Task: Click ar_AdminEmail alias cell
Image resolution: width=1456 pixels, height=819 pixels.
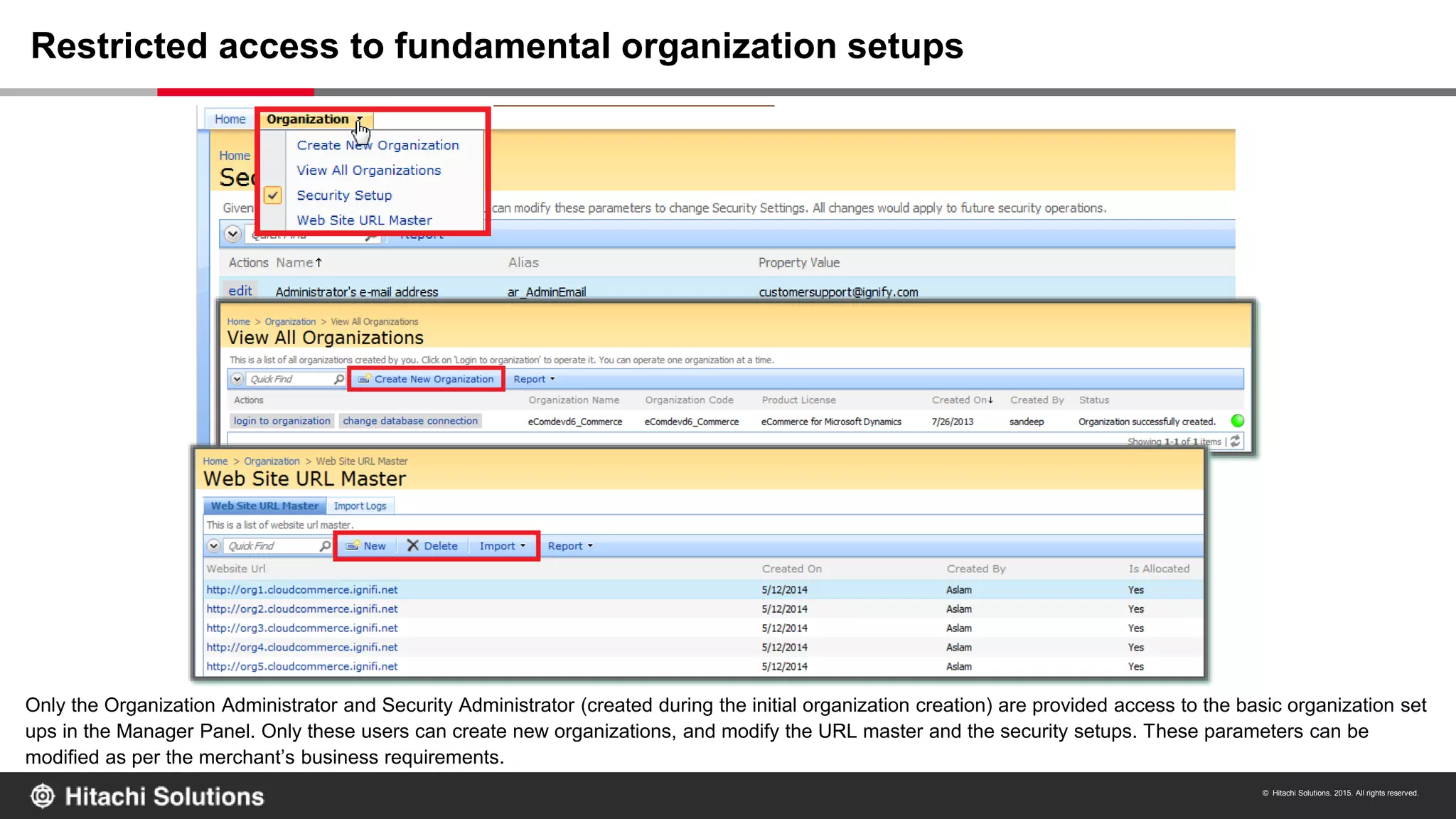Action: coord(547,292)
